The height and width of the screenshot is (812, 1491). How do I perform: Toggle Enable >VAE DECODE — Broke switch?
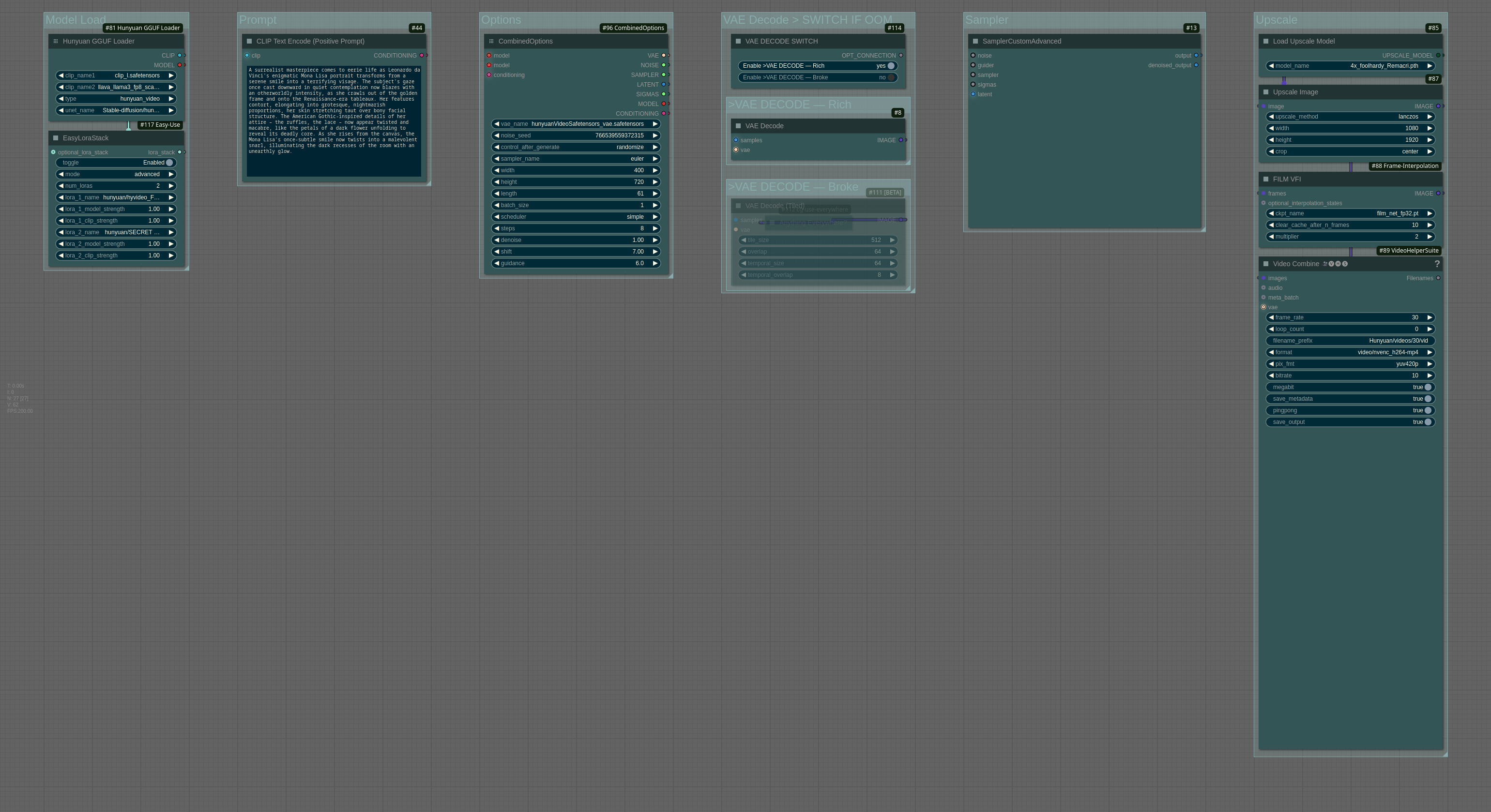[x=891, y=77]
